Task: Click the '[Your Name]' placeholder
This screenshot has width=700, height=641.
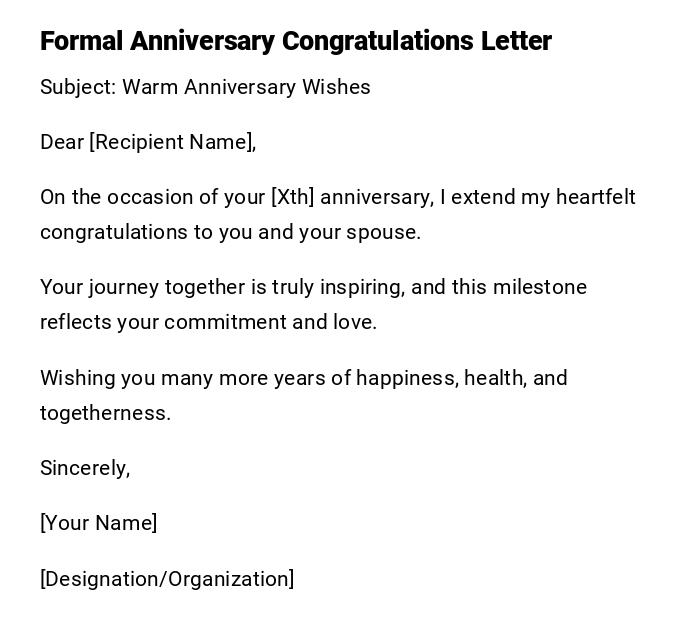Action: pos(98,523)
